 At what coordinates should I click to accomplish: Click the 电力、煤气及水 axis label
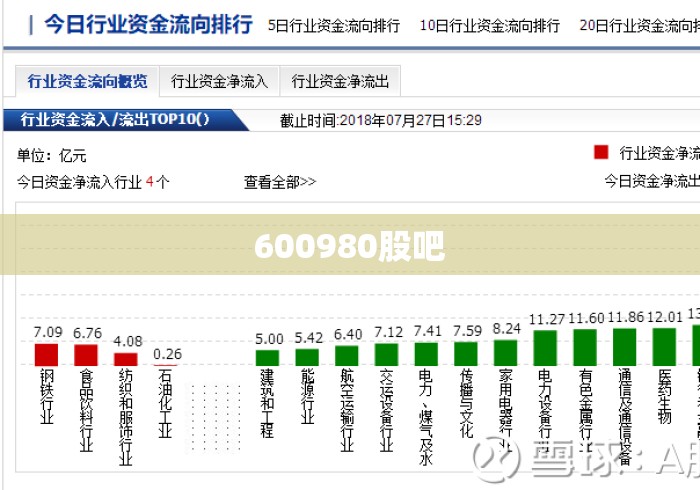(426, 417)
